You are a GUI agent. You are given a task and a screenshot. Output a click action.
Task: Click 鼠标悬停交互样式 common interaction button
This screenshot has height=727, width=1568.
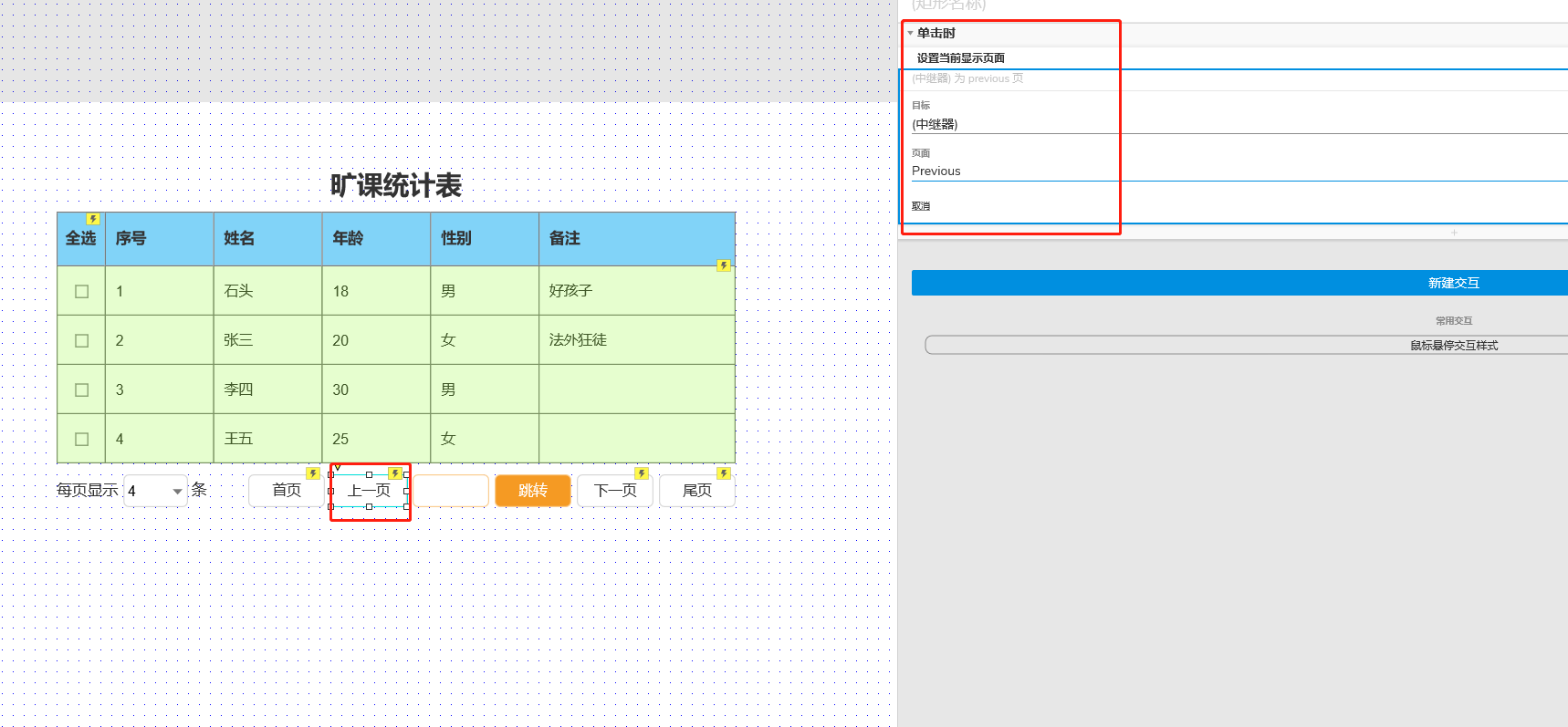[x=1247, y=345]
